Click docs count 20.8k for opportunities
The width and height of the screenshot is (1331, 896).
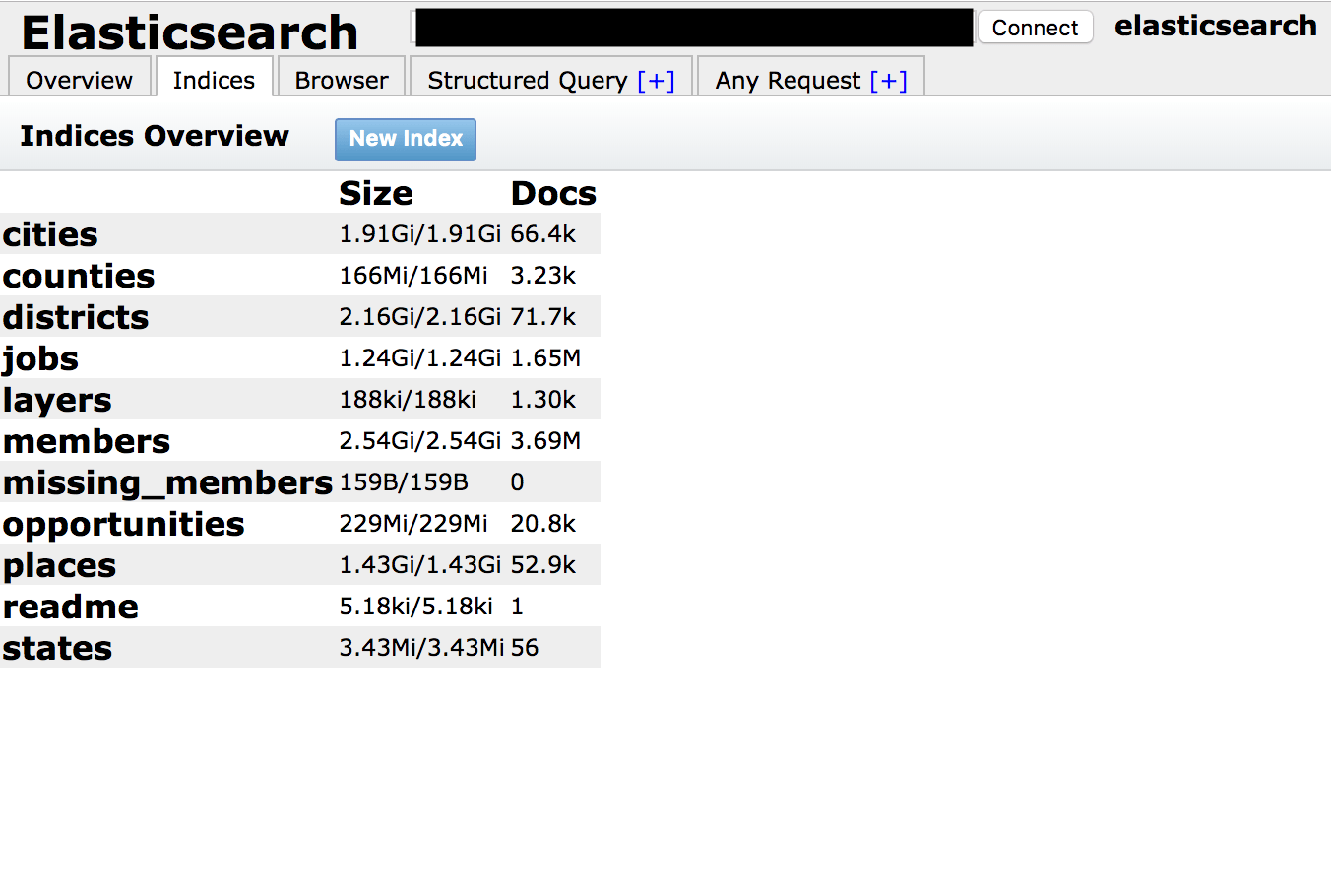[x=543, y=524]
